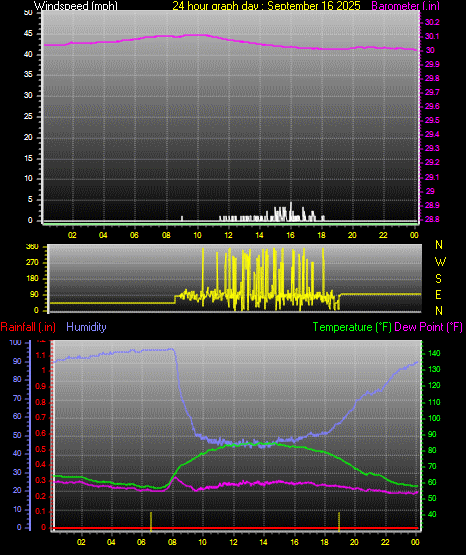Select the 270 wind direction axis value
This screenshot has height=555, width=466.
32,263
